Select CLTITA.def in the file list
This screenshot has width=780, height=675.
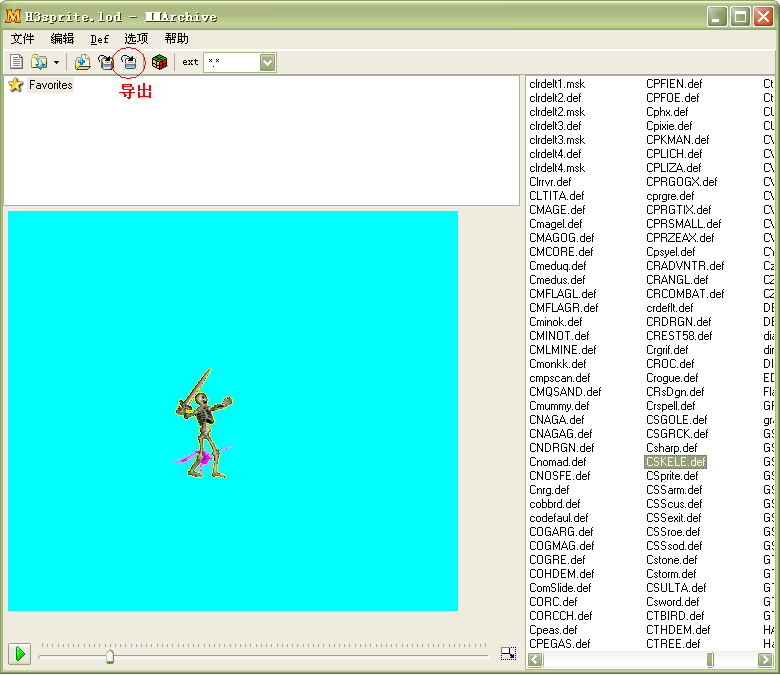[x=557, y=196]
